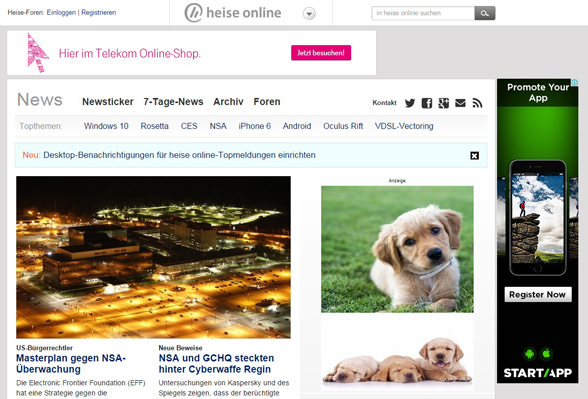Click the Jetzt besuchen Telekom button

click(321, 53)
